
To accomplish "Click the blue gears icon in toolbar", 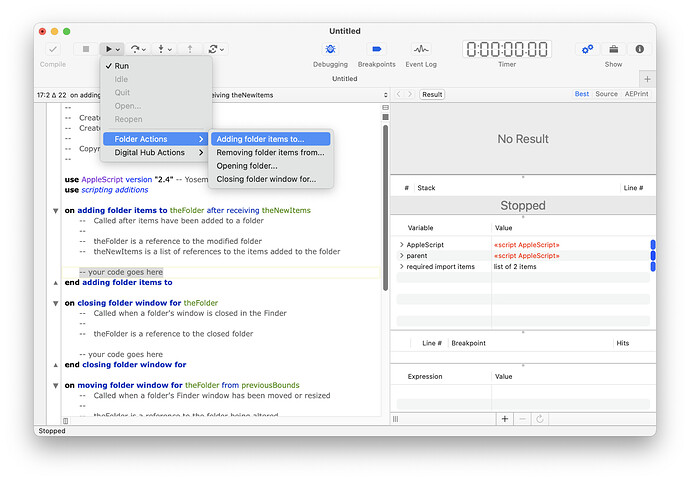I will pos(587,49).
